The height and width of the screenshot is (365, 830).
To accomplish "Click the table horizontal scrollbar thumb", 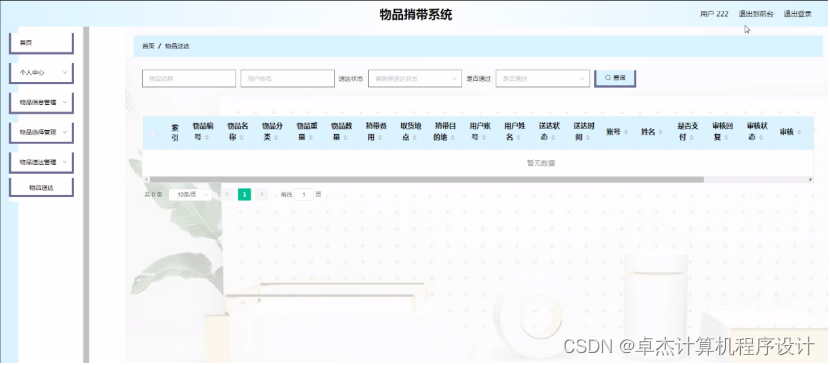I will 426,179.
